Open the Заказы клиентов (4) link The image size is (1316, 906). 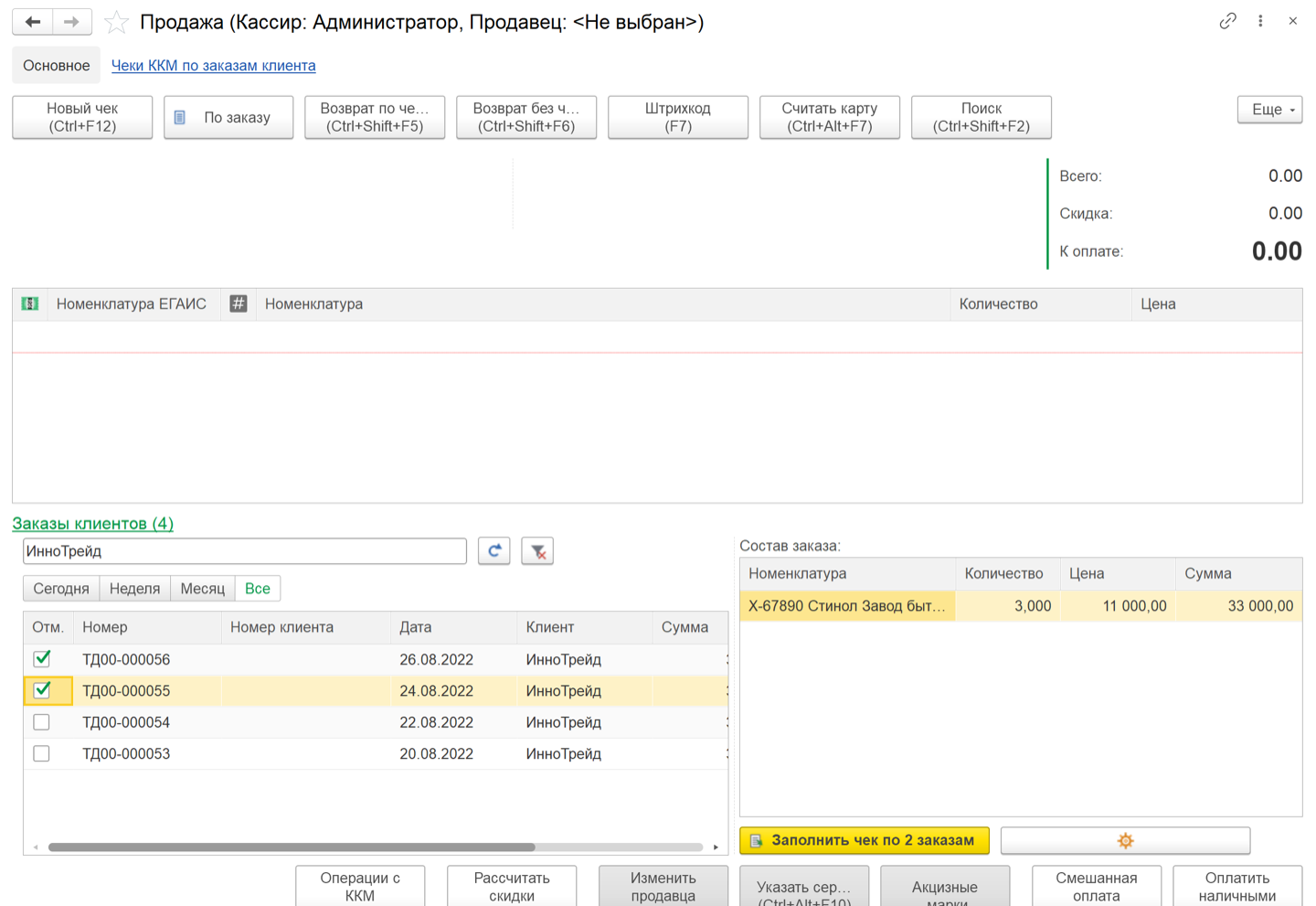(x=92, y=524)
